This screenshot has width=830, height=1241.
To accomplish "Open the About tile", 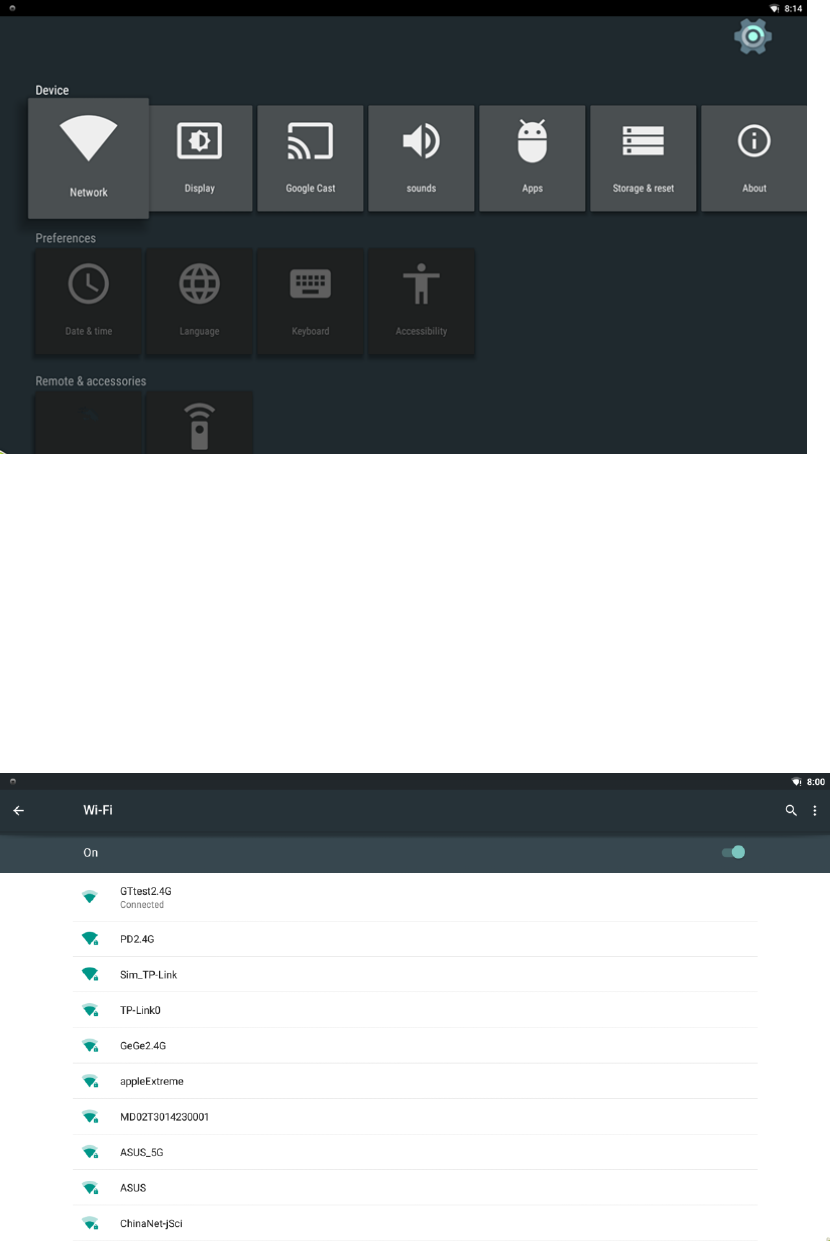I will coord(754,158).
